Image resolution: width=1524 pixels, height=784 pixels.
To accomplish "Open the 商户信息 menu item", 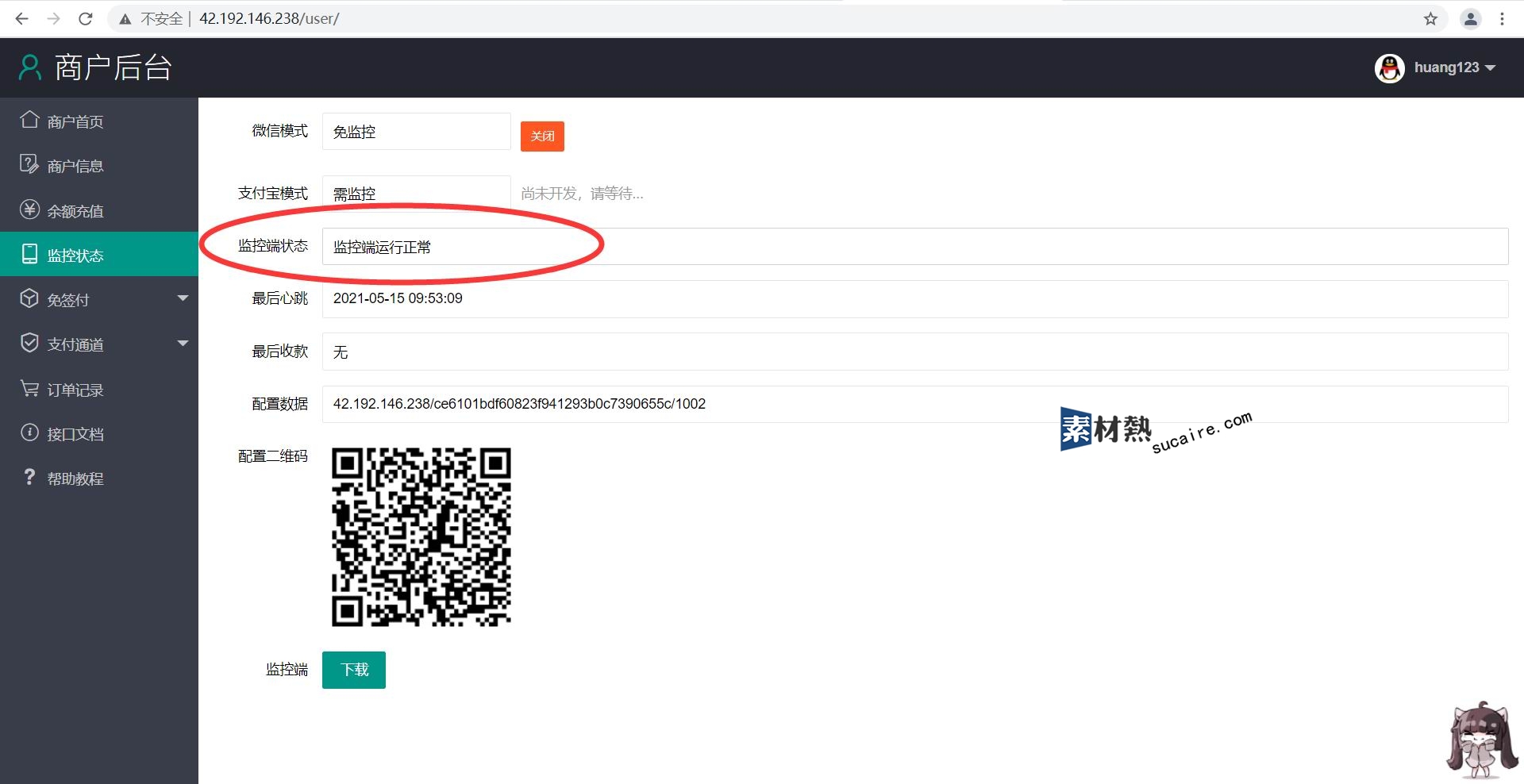I will [x=99, y=165].
